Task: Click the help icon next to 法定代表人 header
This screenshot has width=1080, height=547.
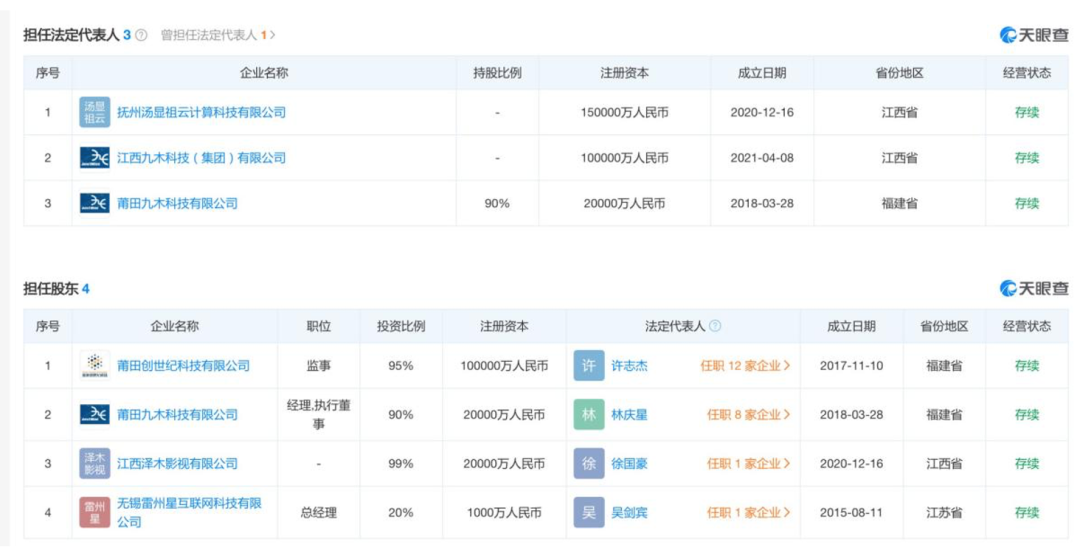Action: pyautogui.click(x=715, y=327)
